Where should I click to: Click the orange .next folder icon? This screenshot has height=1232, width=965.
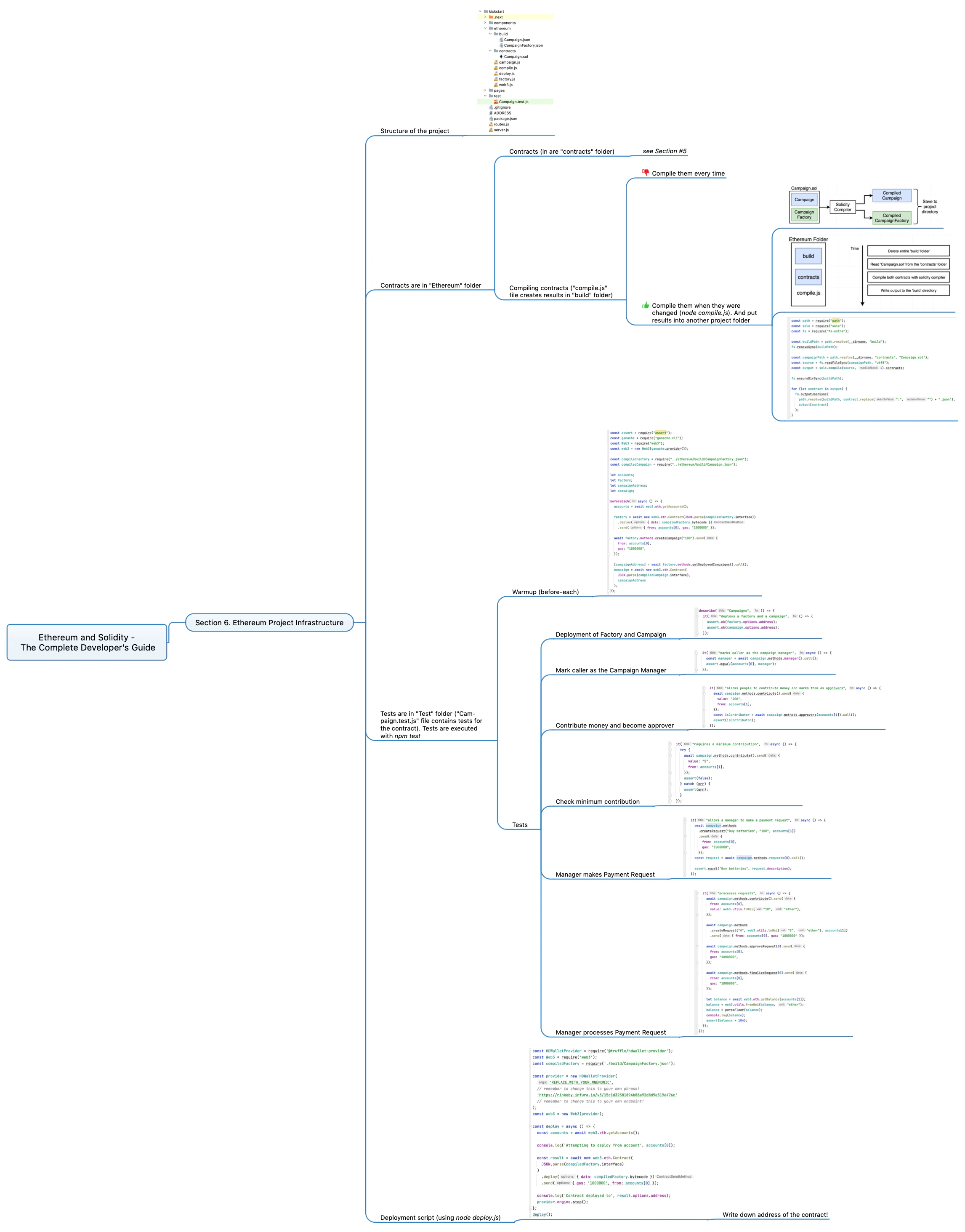point(491,17)
